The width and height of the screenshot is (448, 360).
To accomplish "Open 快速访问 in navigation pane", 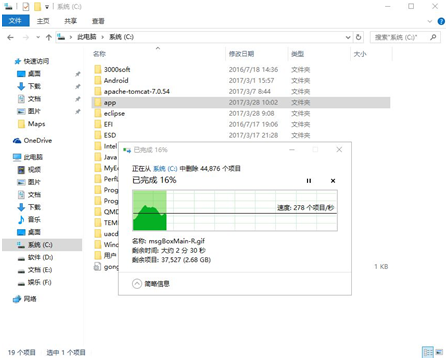I will 36,61.
